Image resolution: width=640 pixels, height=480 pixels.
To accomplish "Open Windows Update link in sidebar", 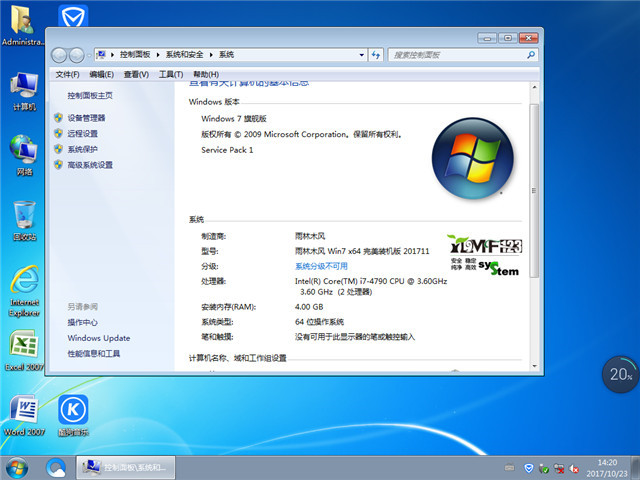I will click(99, 338).
